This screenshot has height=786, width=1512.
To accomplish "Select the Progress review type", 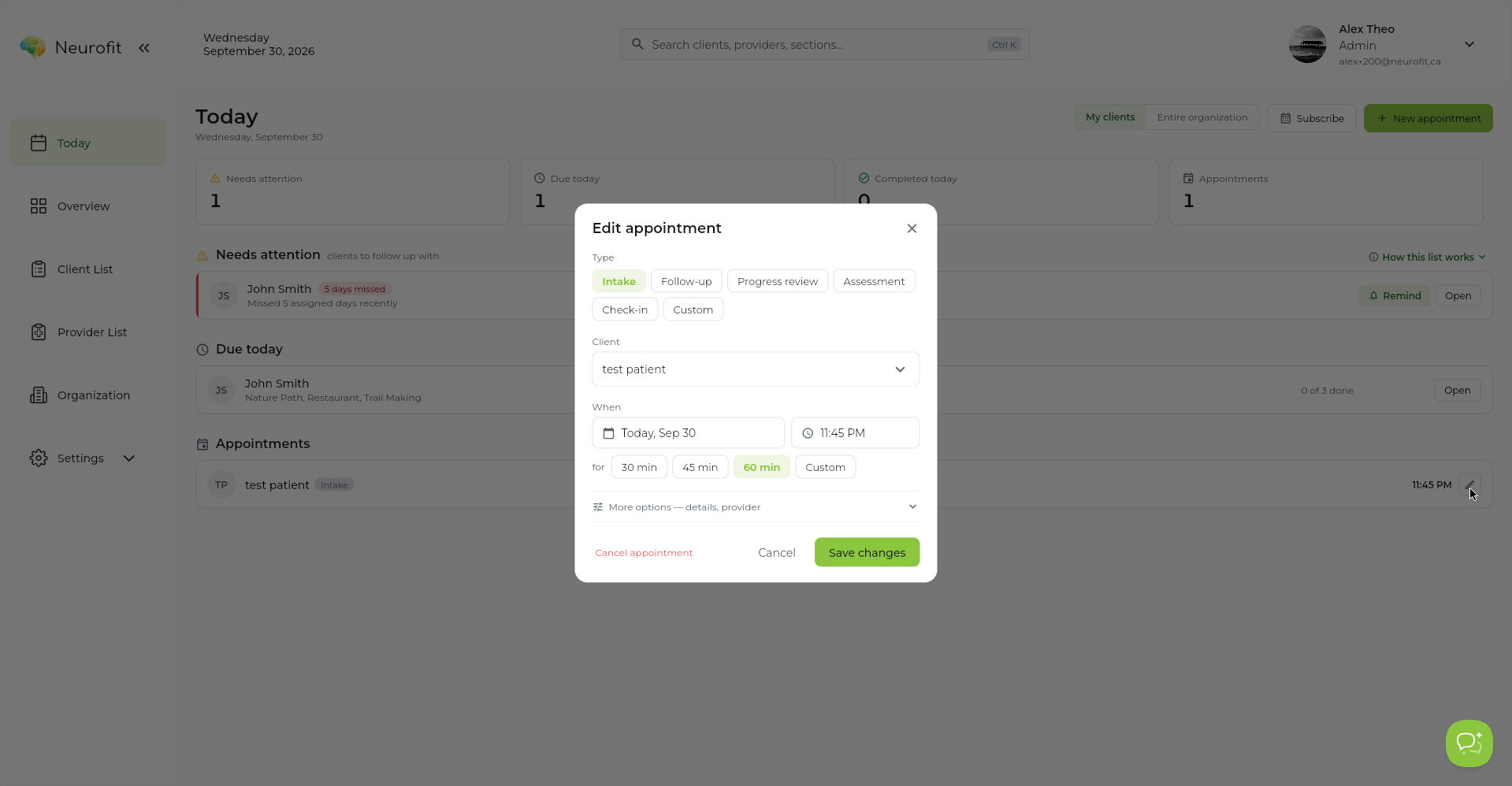I will [778, 281].
